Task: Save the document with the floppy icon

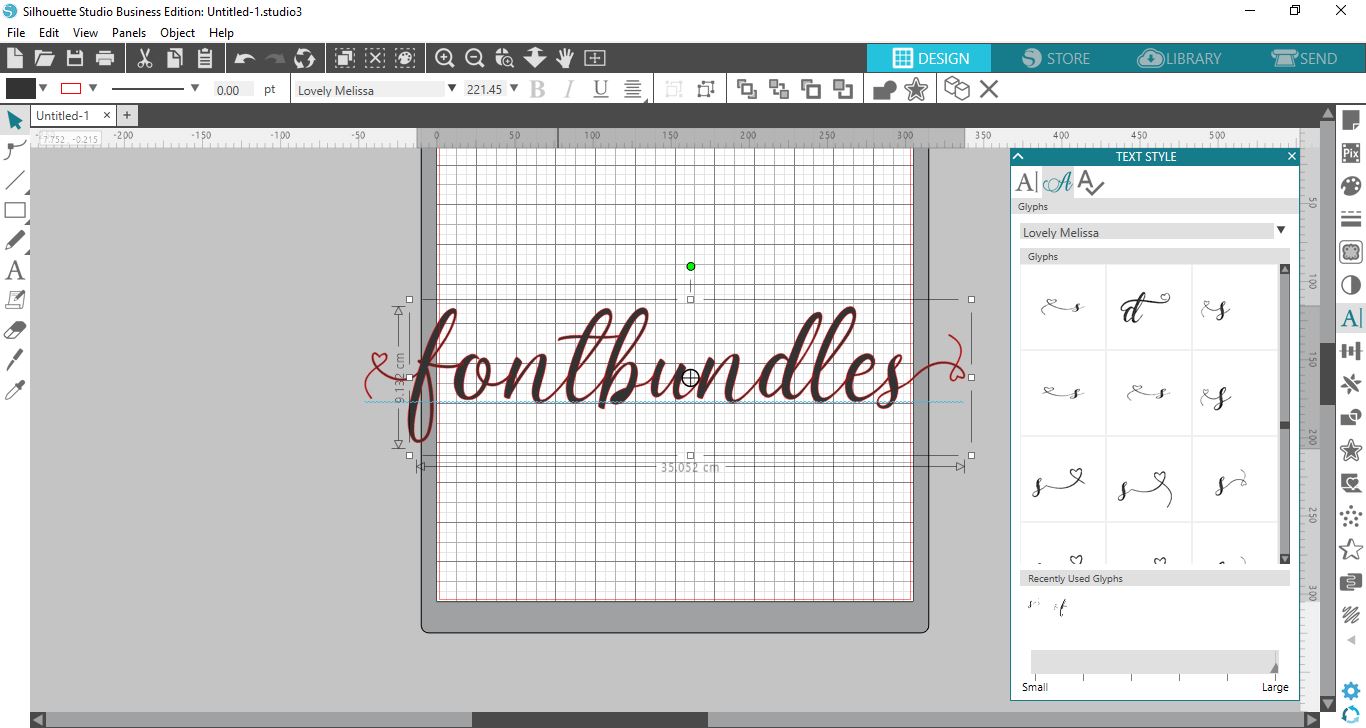Action: 74,58
